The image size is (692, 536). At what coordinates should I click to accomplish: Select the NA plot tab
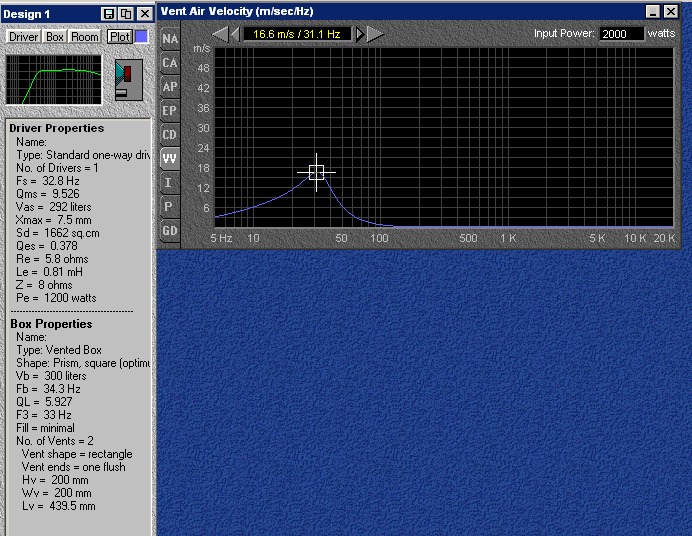point(170,39)
